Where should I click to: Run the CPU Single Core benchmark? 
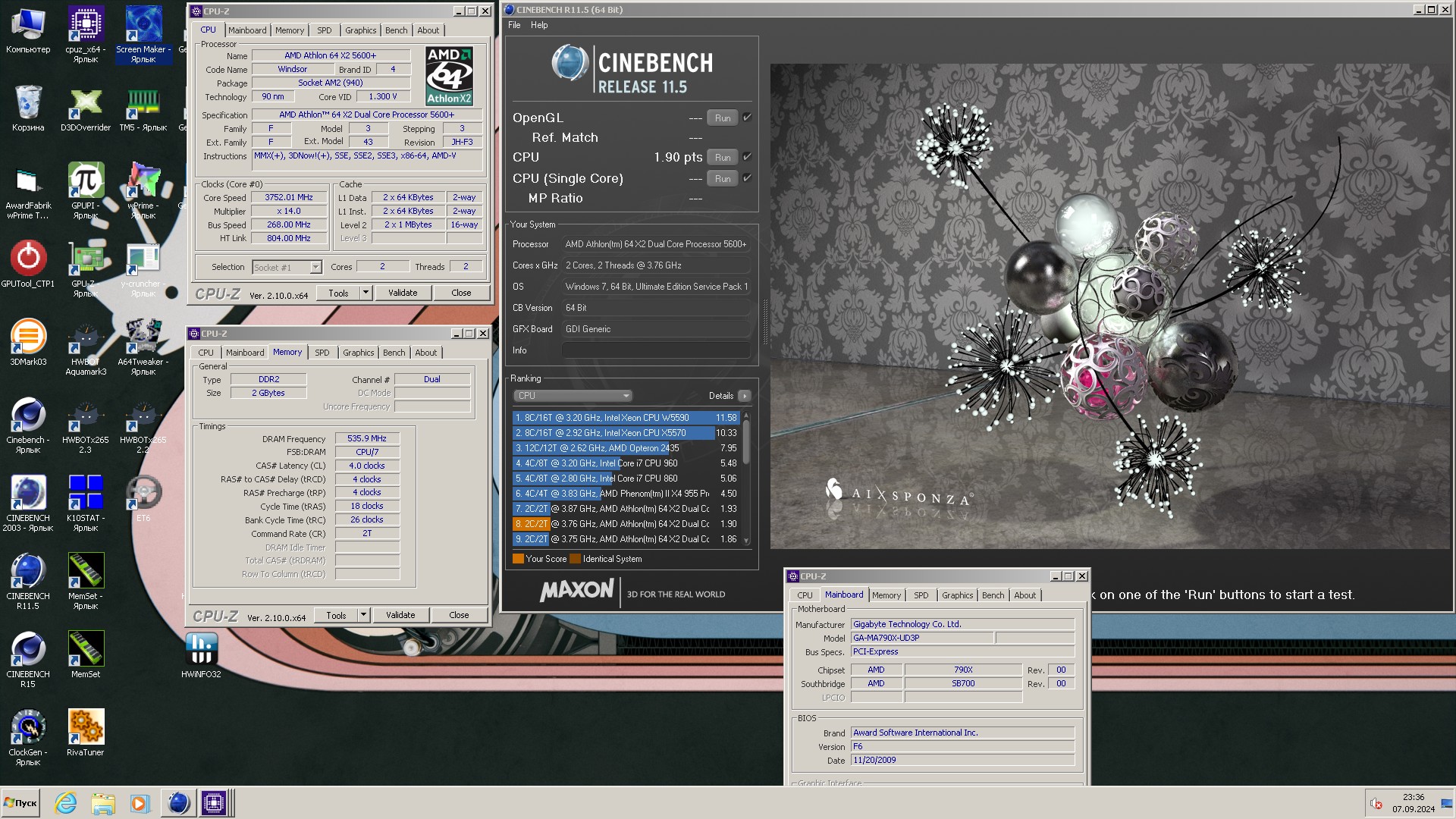click(x=723, y=178)
